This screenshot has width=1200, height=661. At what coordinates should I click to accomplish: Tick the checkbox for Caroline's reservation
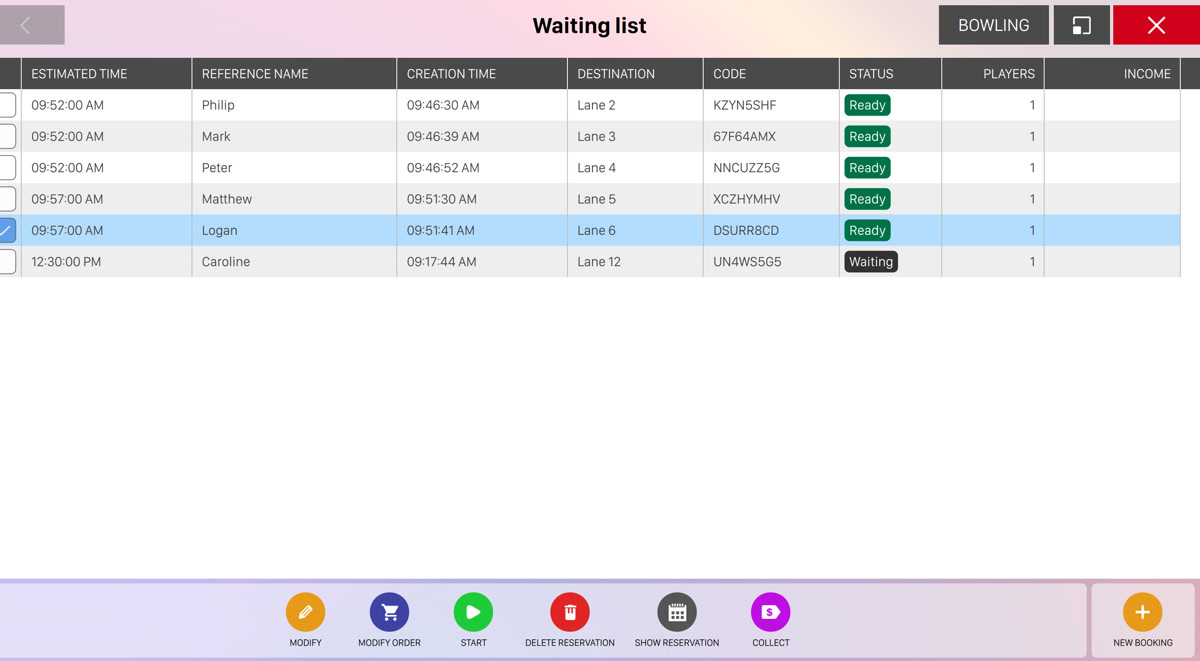tap(8, 262)
